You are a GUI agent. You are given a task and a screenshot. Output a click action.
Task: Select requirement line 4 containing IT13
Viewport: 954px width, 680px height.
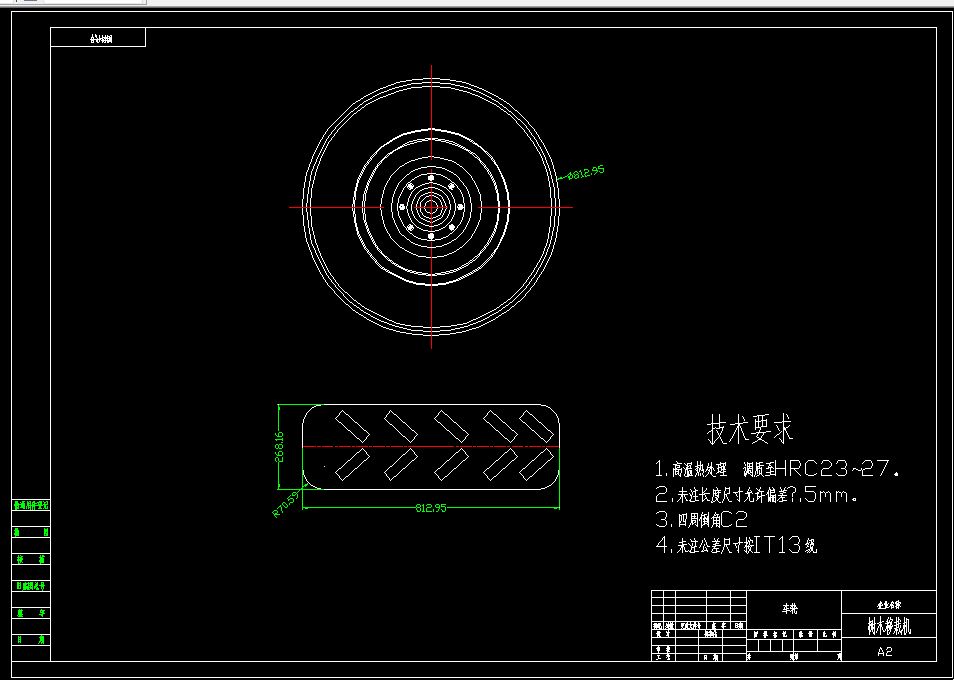tap(736, 545)
